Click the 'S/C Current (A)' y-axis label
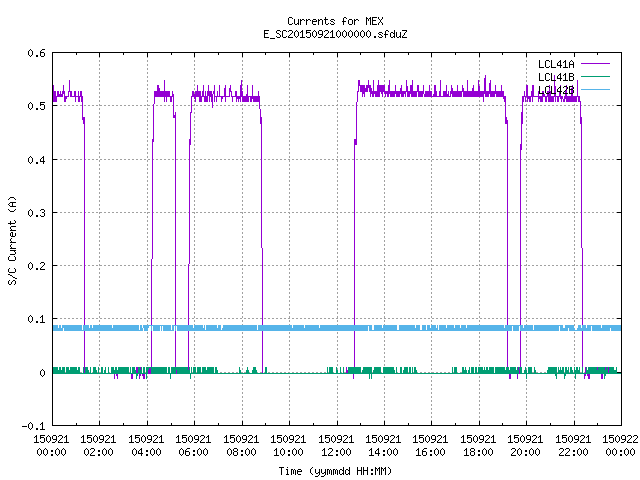Viewport: 640px width, 480px height. [x=13, y=240]
